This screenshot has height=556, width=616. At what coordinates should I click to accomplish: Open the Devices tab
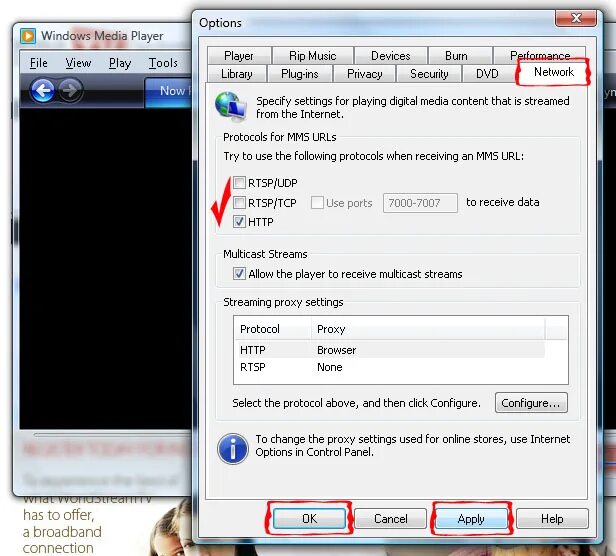(x=390, y=56)
